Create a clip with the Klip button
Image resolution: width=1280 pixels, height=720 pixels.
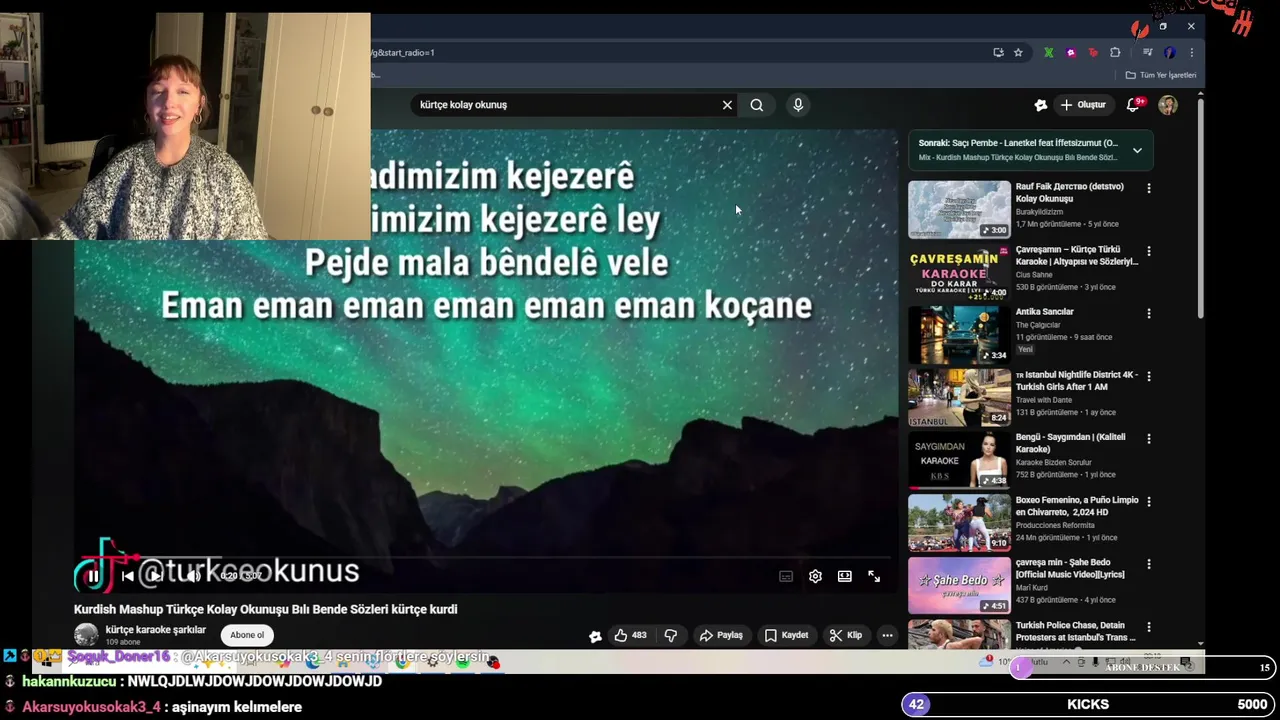(846, 635)
